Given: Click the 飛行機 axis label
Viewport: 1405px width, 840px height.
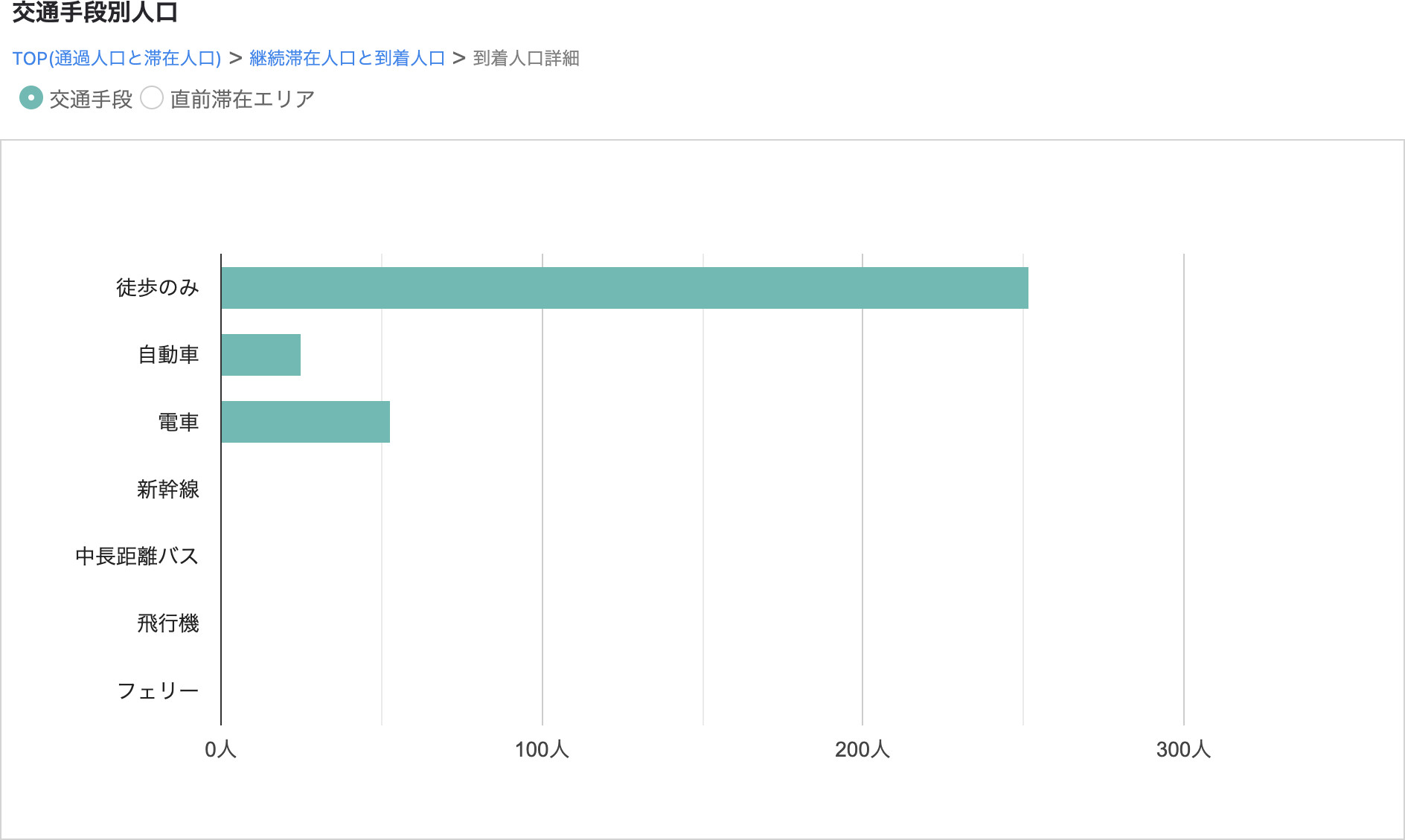Looking at the screenshot, I should [168, 623].
